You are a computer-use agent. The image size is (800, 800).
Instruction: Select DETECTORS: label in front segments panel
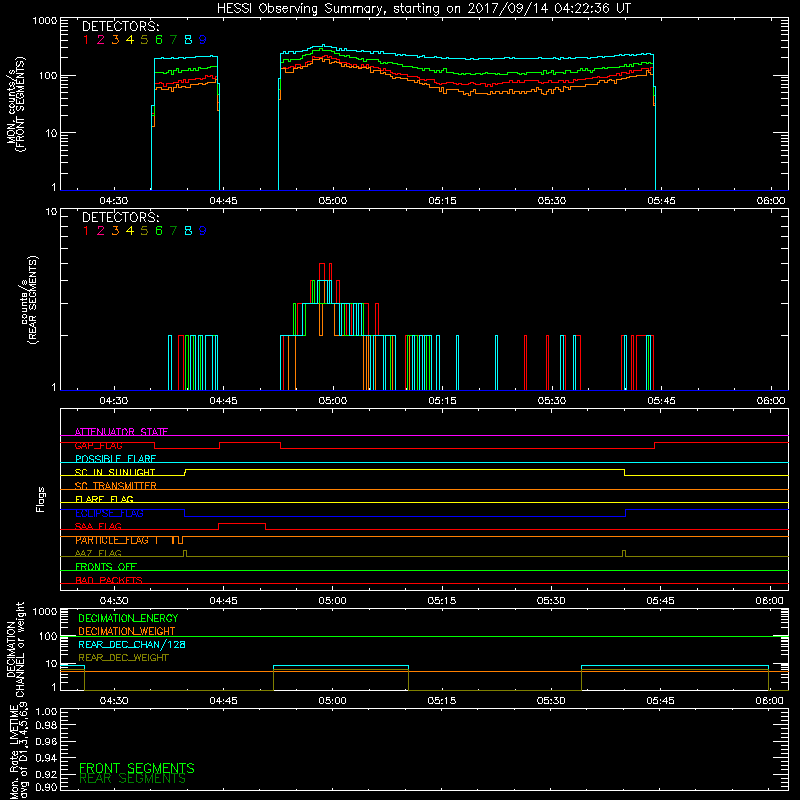(x=120, y=26)
